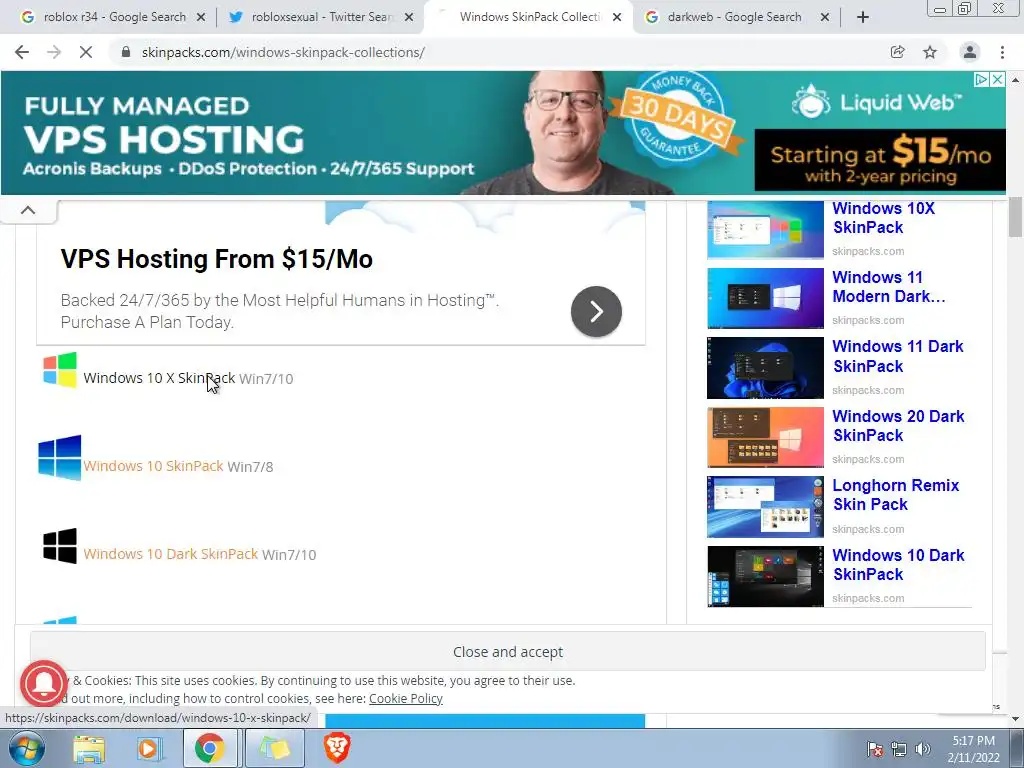Open Windows 20 Dark SkinPack sidebar link
The image size is (1024, 768).
click(x=899, y=426)
